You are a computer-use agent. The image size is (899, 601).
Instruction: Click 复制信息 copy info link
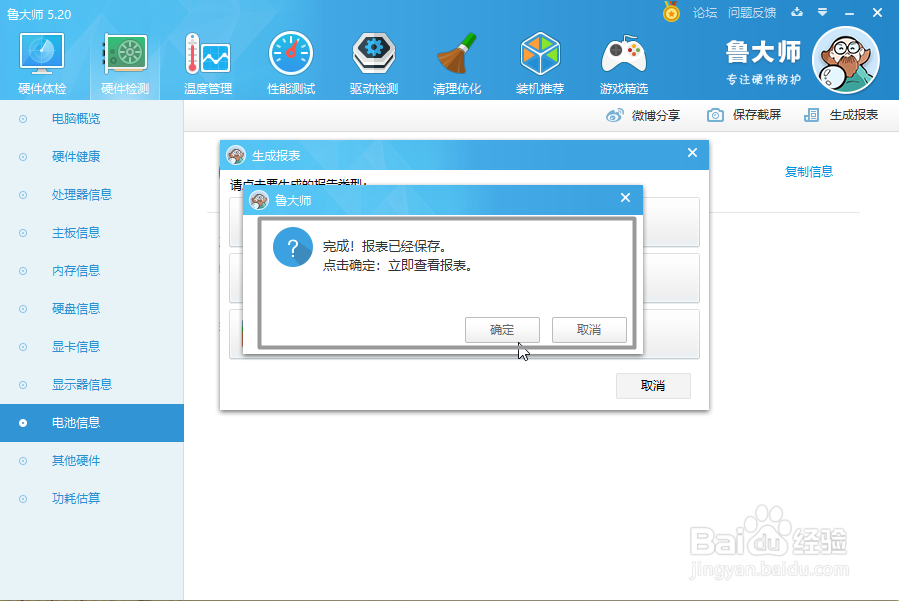pos(808,171)
